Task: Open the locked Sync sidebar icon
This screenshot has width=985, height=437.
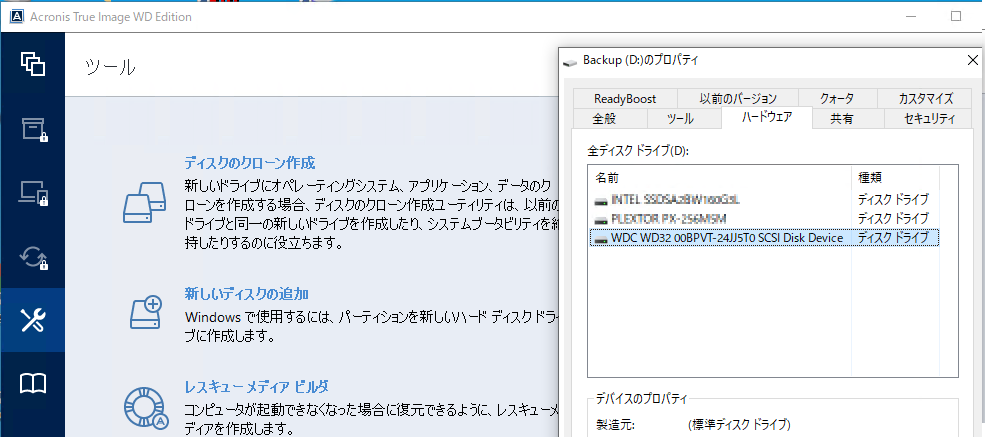Action: pos(35,257)
